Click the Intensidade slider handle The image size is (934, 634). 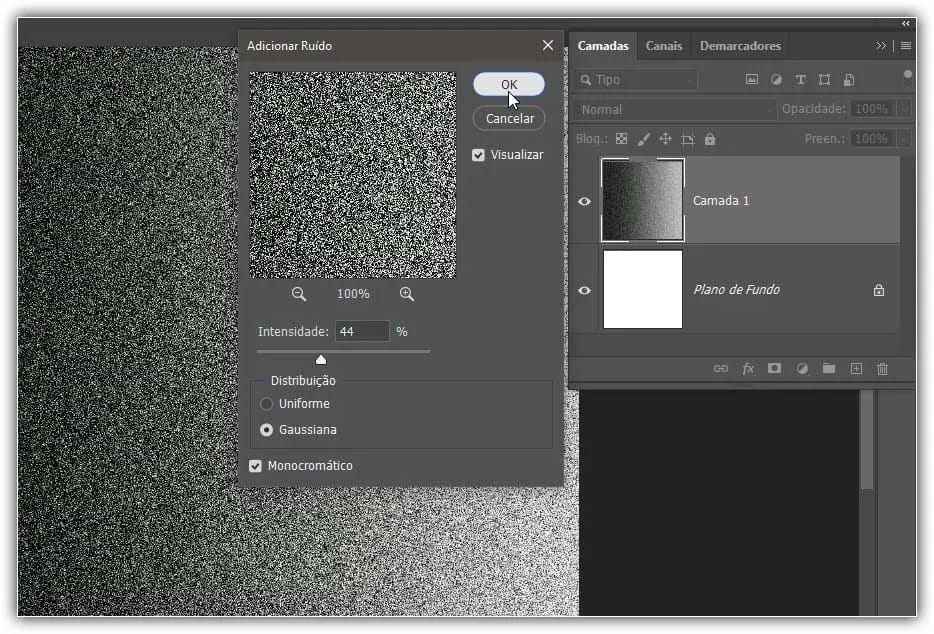(321, 359)
